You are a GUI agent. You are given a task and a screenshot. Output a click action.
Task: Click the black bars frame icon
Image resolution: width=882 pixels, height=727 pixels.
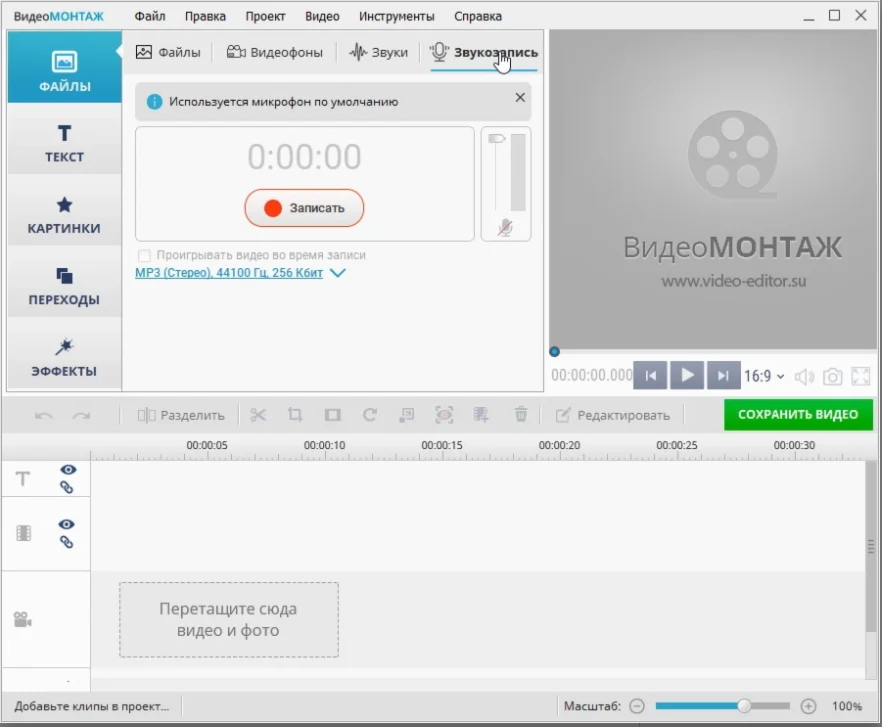[332, 415]
